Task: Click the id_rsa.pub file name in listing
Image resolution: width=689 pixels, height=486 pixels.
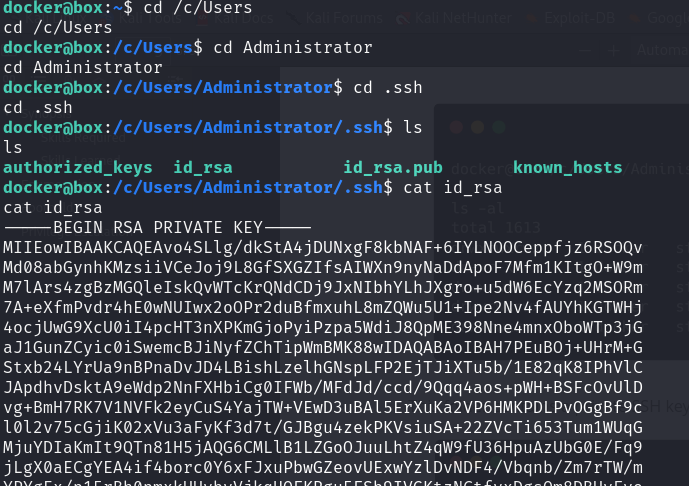Action: [x=393, y=168]
